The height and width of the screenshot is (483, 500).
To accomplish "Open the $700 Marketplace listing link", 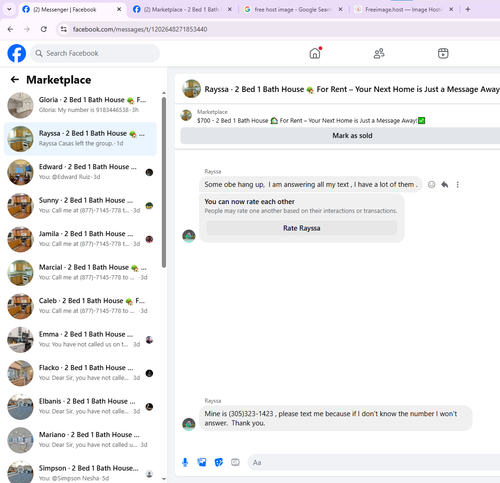I will (311, 120).
